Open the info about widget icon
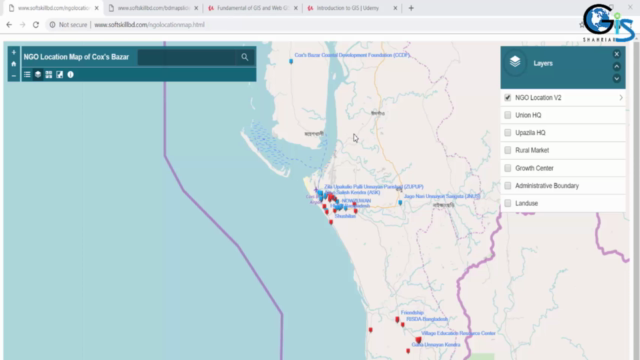This screenshot has height=360, width=640. point(71,74)
